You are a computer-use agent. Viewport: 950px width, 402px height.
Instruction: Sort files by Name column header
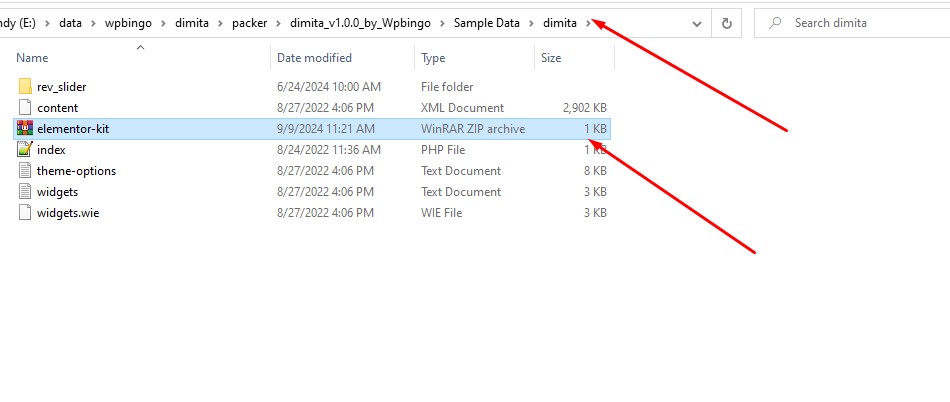[33, 58]
